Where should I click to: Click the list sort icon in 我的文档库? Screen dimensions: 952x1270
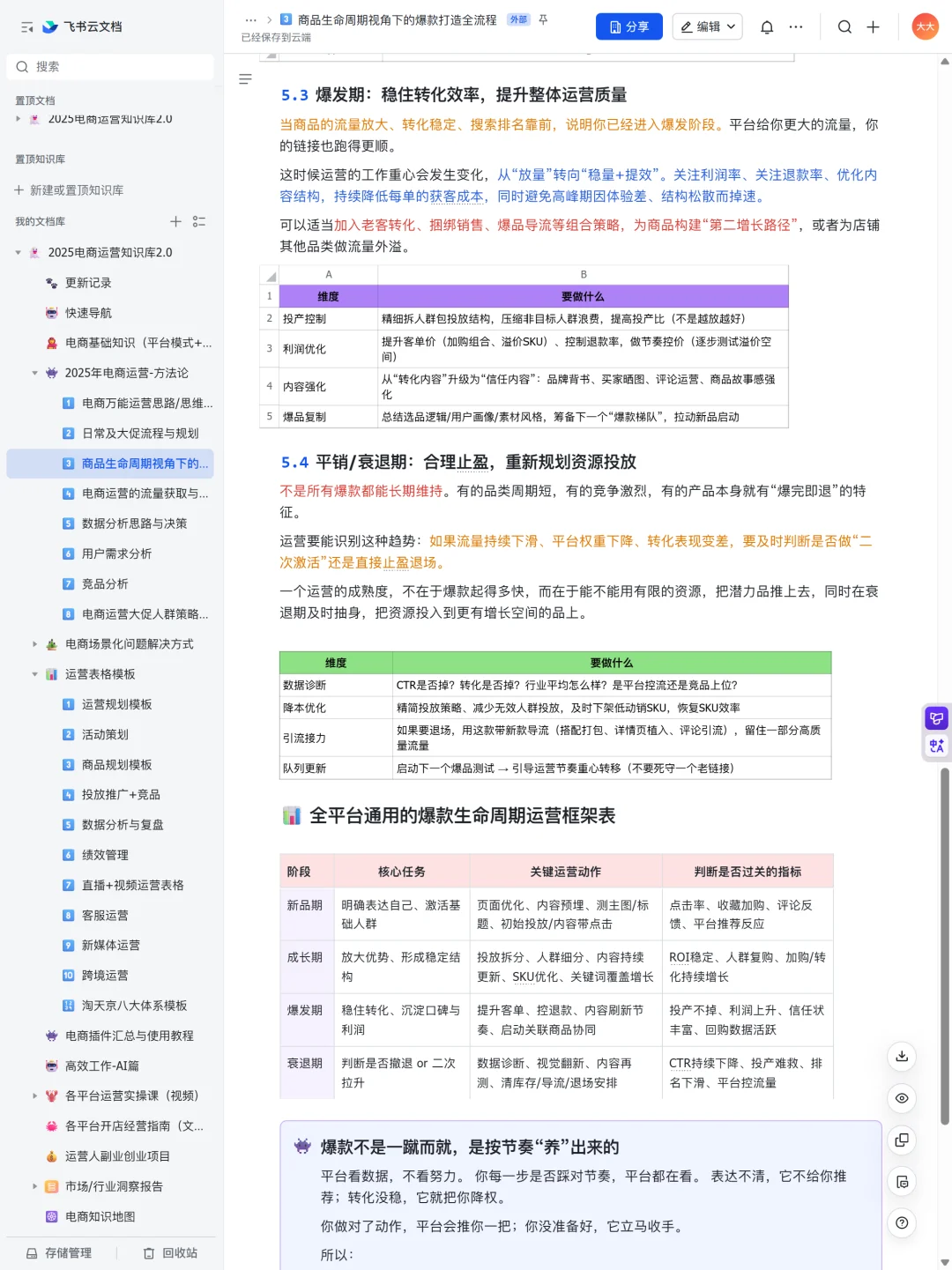tap(199, 221)
